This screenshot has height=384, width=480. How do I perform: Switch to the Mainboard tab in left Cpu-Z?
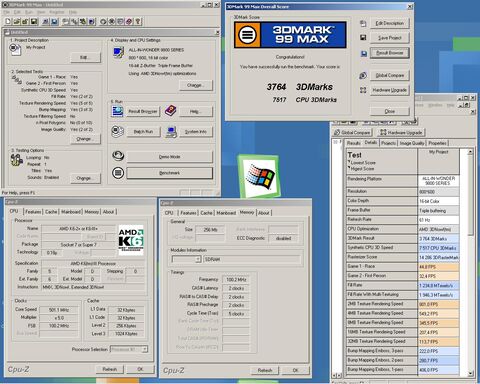(71, 212)
